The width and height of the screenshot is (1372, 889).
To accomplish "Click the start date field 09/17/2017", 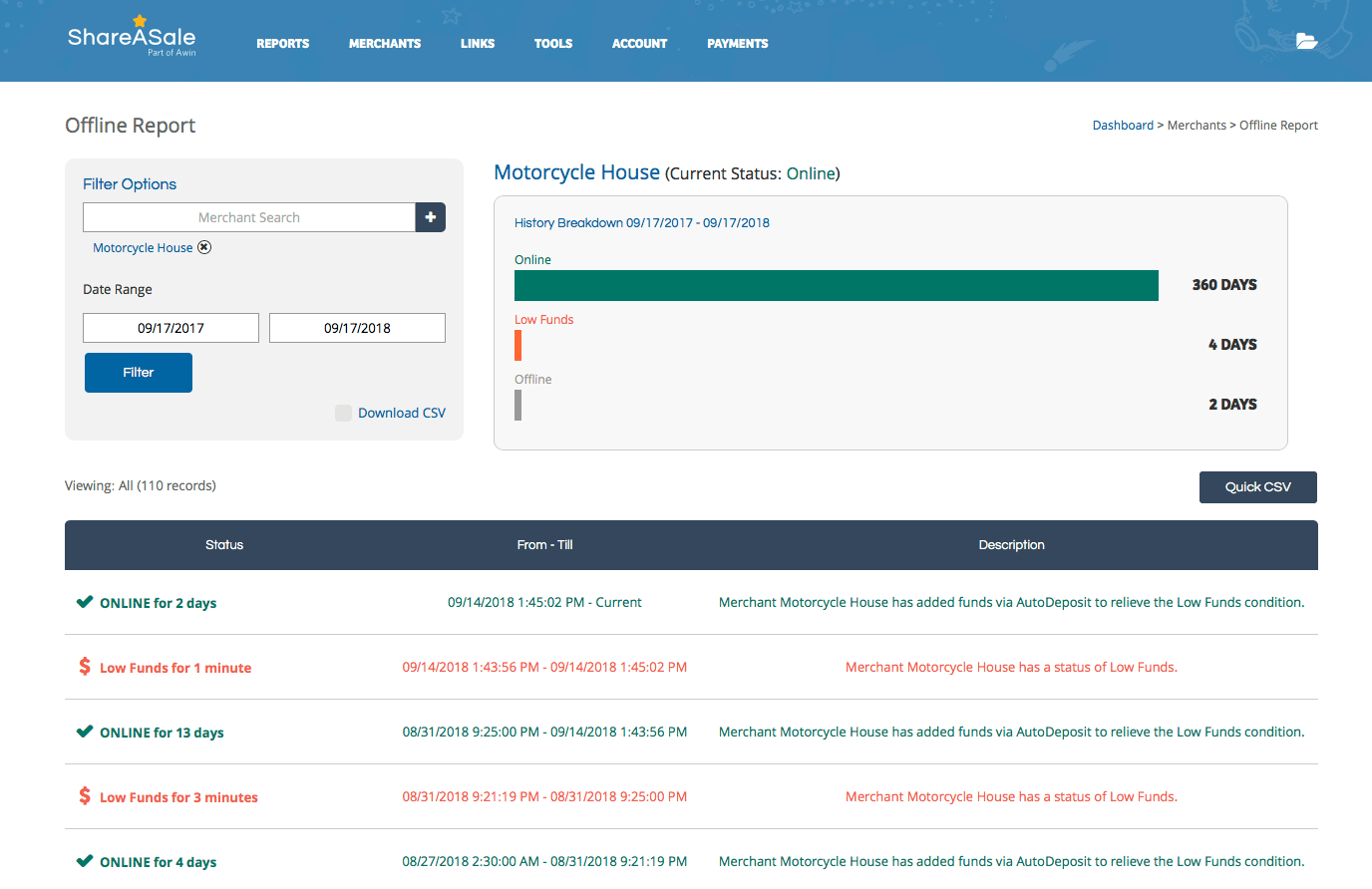I will [171, 328].
